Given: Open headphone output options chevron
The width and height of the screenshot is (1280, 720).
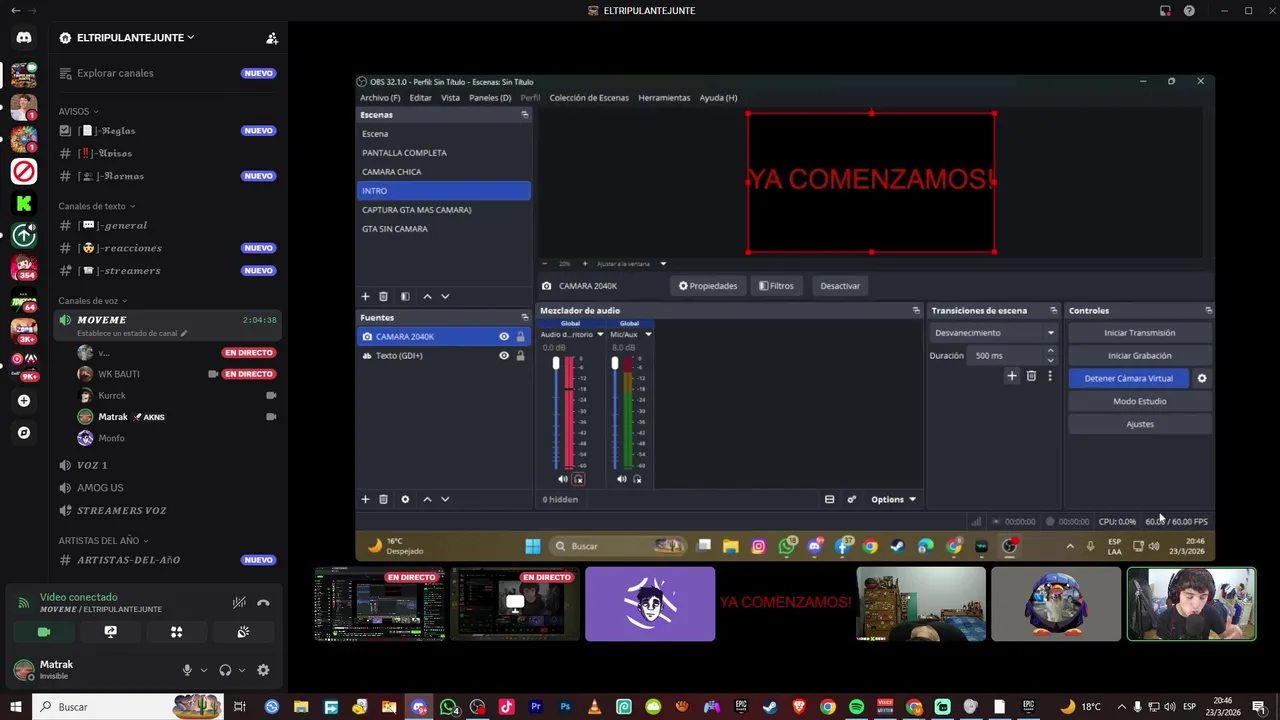Looking at the screenshot, I should click(242, 670).
